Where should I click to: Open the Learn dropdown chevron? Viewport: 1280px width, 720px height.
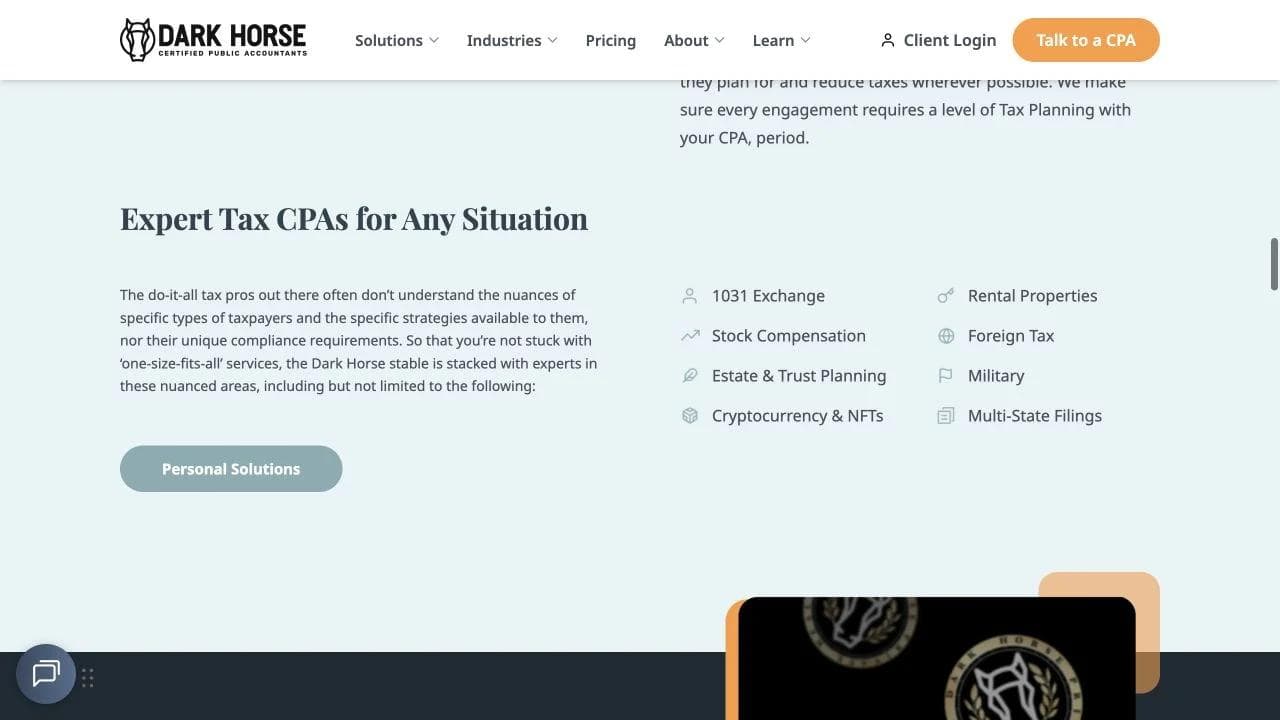coord(805,41)
